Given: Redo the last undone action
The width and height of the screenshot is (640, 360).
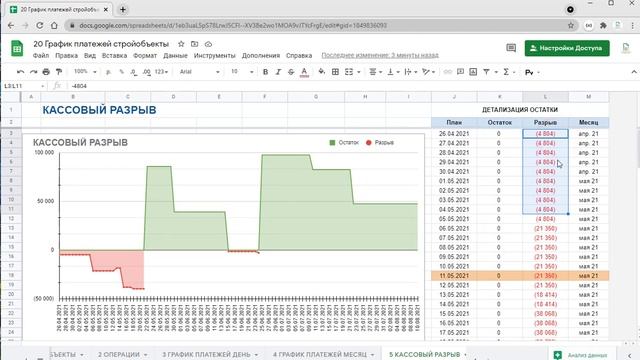Looking at the screenshot, I should (x=33, y=72).
